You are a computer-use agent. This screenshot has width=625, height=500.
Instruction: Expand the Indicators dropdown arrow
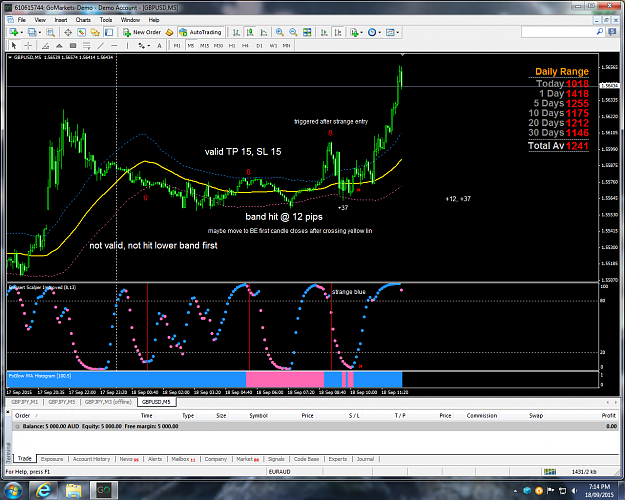[362, 33]
